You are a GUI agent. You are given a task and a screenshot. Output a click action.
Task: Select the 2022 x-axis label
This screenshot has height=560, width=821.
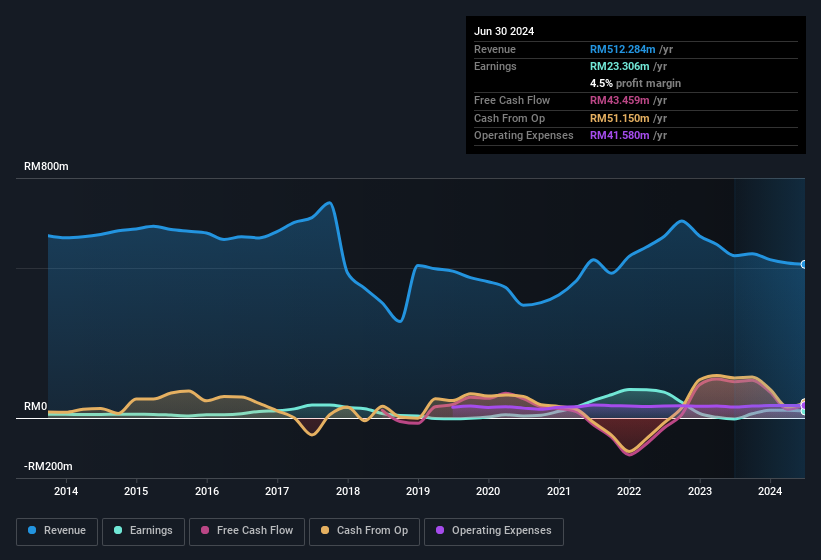click(629, 491)
